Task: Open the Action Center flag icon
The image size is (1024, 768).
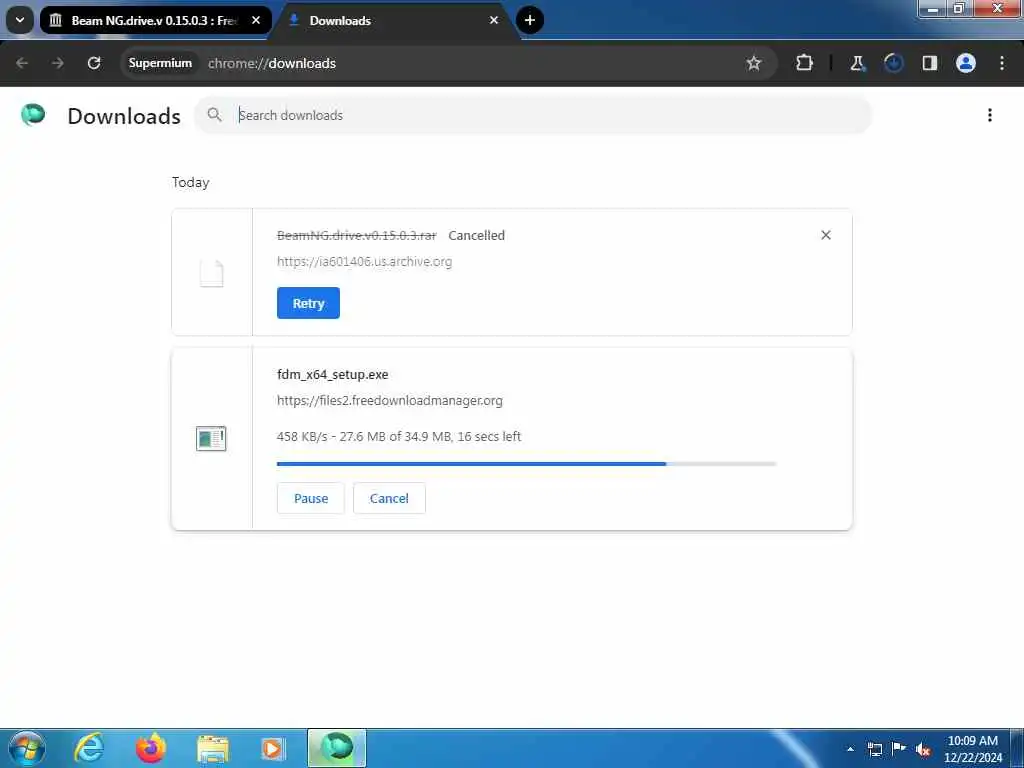Action: (899, 748)
